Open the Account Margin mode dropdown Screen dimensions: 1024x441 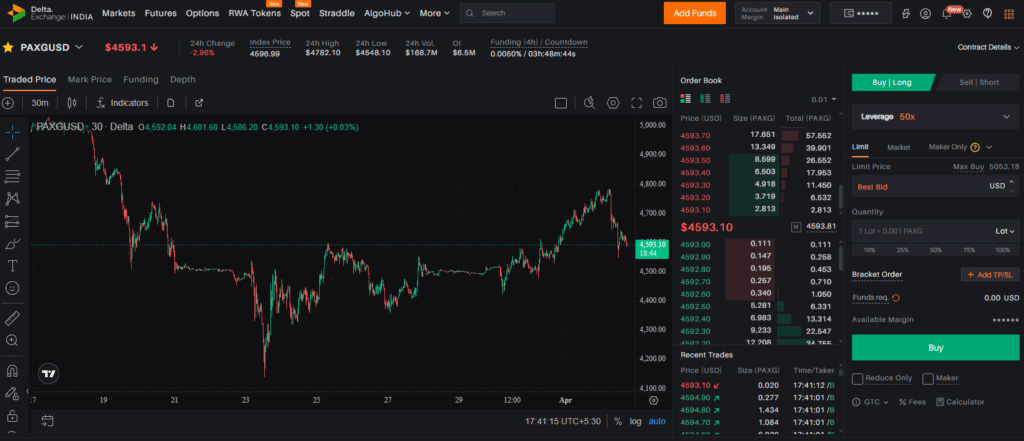[777, 13]
